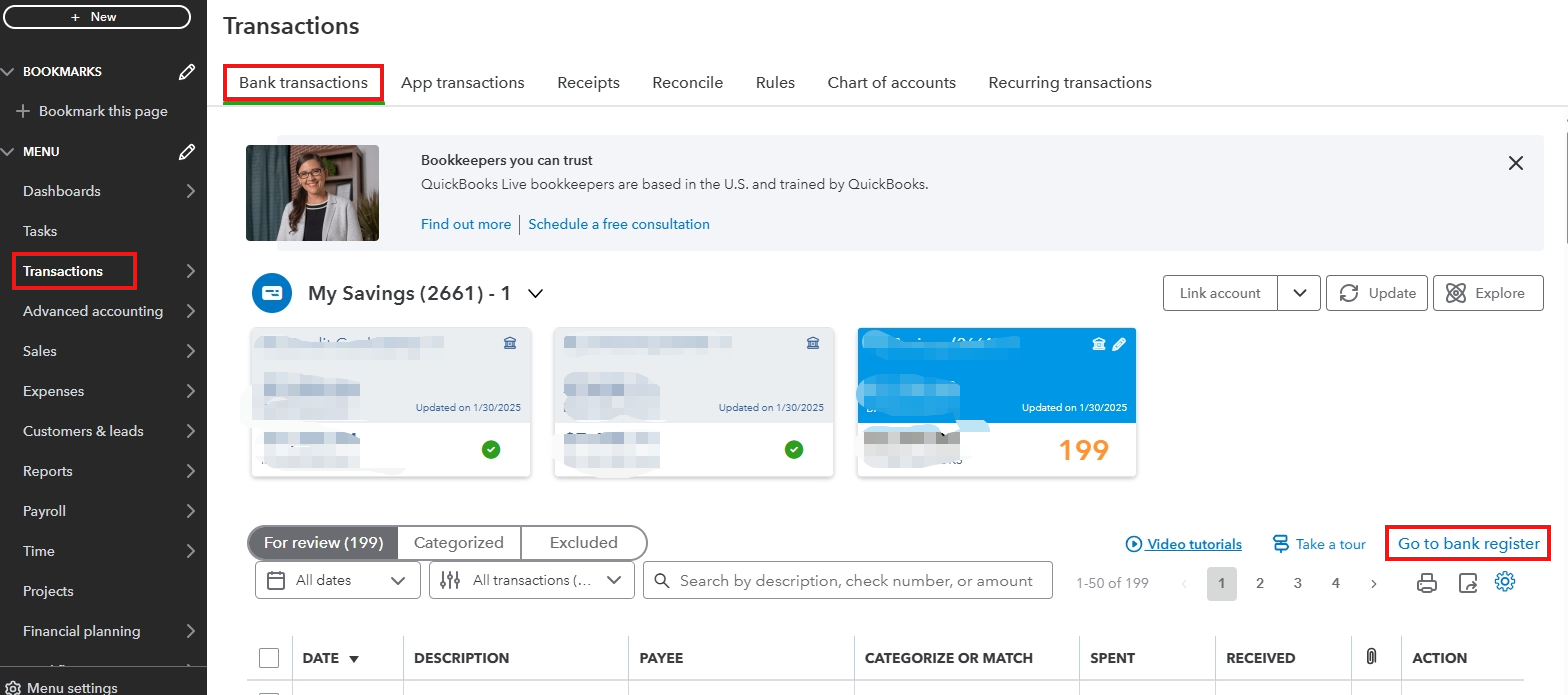Open Reports in the sidebar

[48, 471]
